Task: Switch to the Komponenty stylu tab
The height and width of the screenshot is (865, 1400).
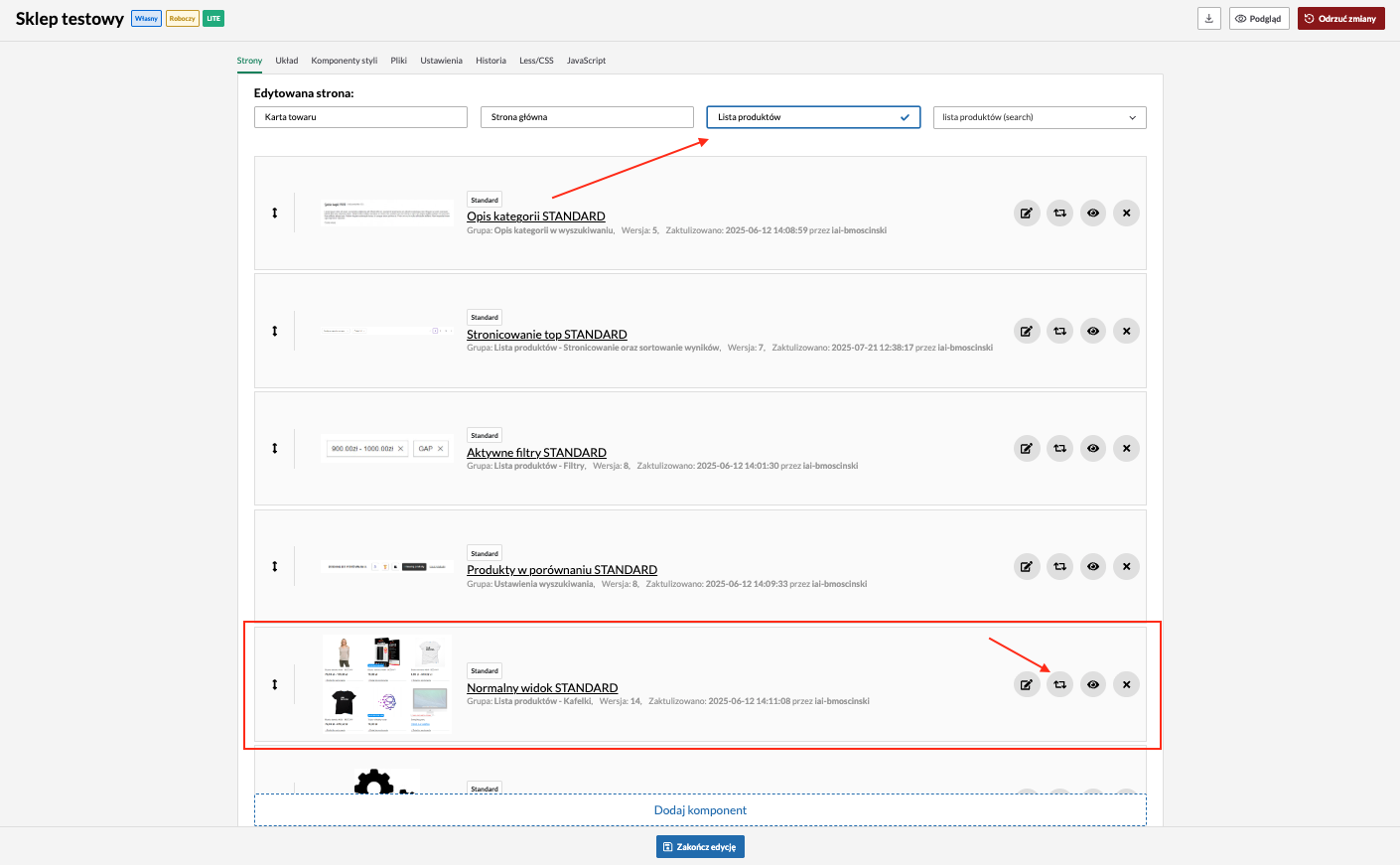Action: (x=344, y=61)
